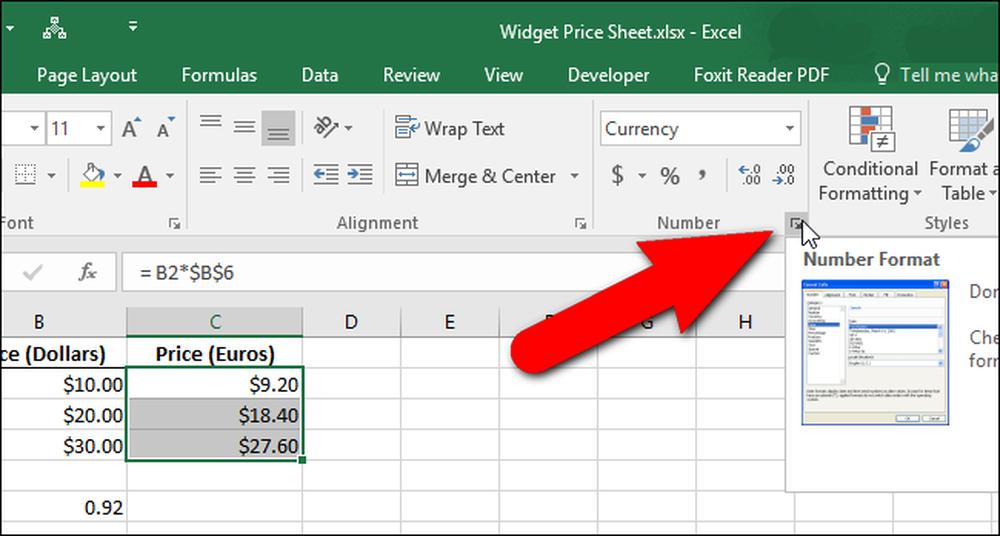The width and height of the screenshot is (1000, 536).
Task: Open Format as Table gallery
Action: pos(964,154)
